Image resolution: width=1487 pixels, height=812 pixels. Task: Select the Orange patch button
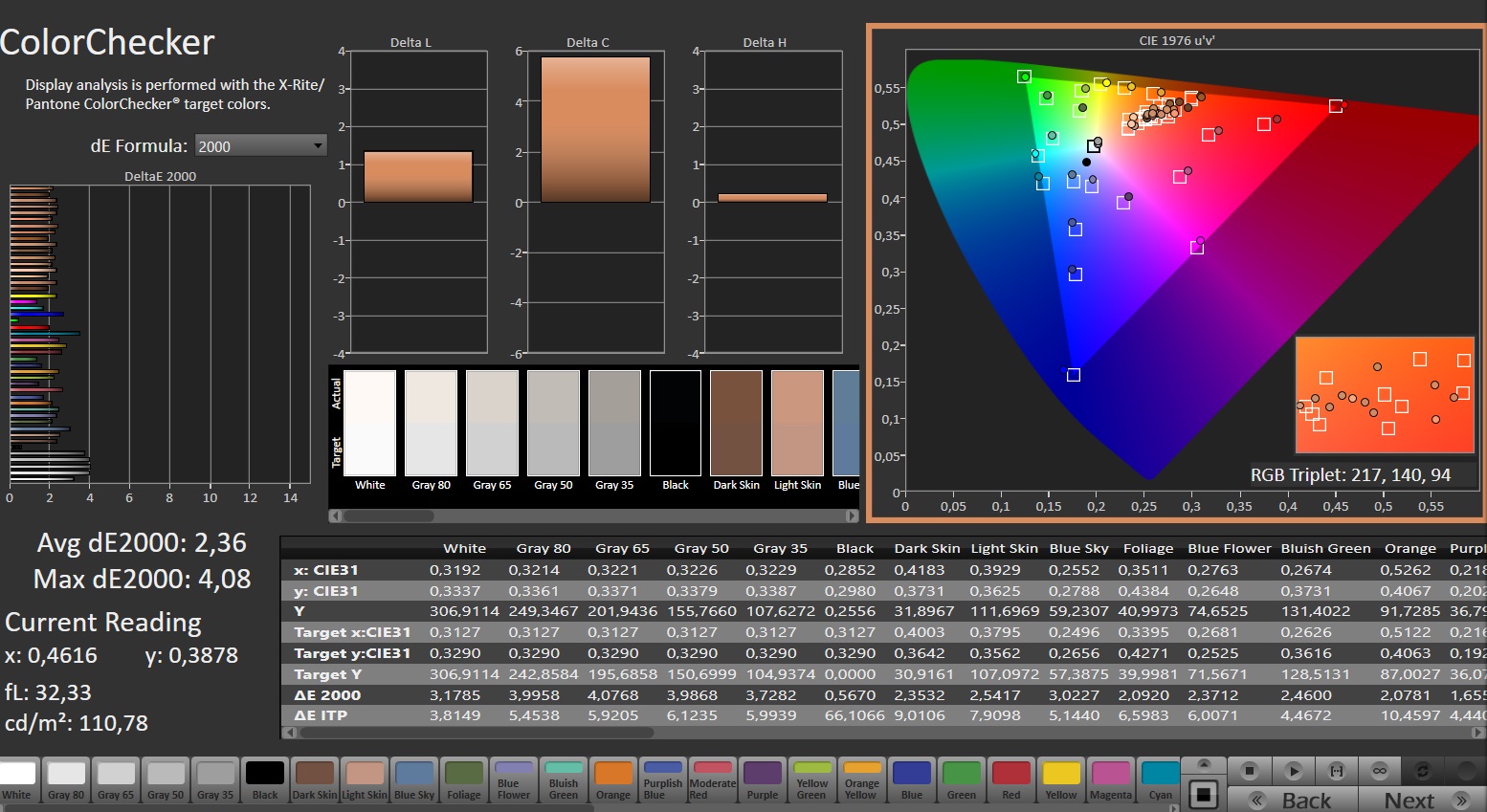pos(613,779)
